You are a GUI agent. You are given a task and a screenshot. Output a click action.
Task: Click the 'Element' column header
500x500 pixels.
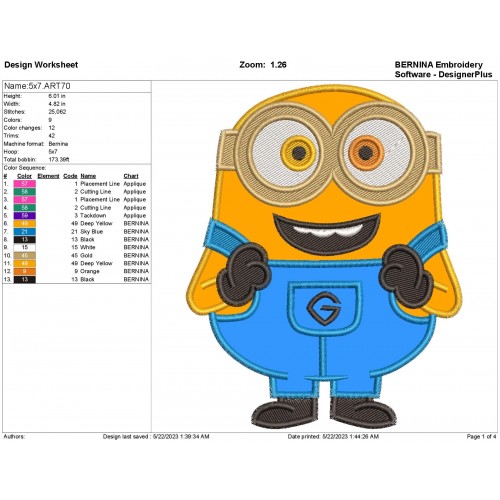48,176
